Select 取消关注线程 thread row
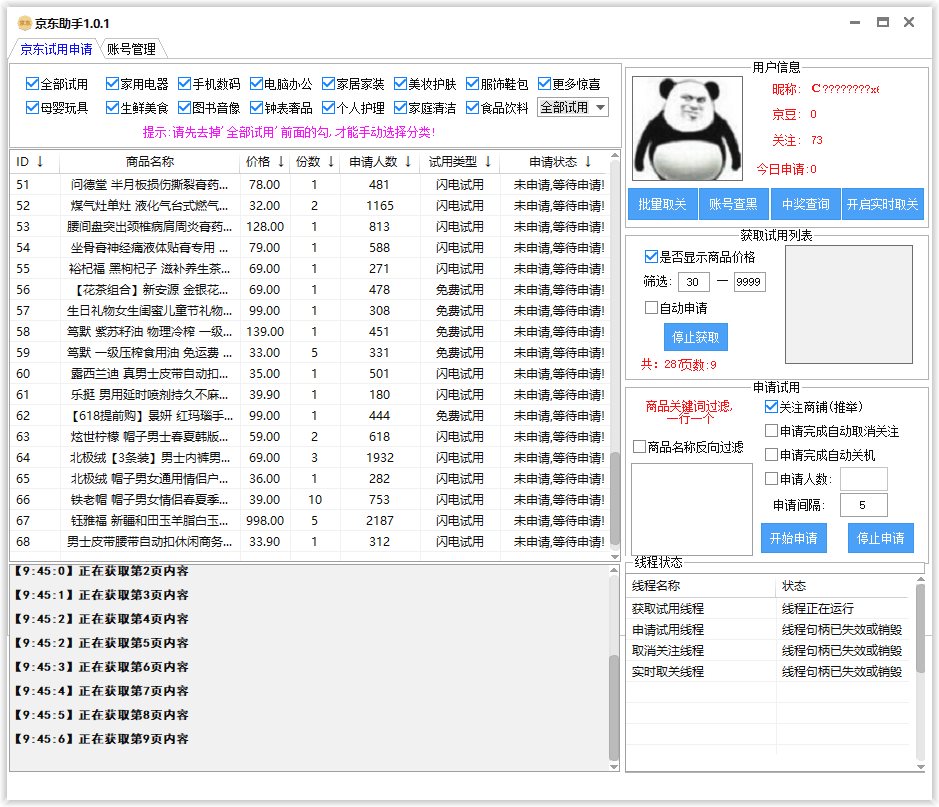 (770, 651)
